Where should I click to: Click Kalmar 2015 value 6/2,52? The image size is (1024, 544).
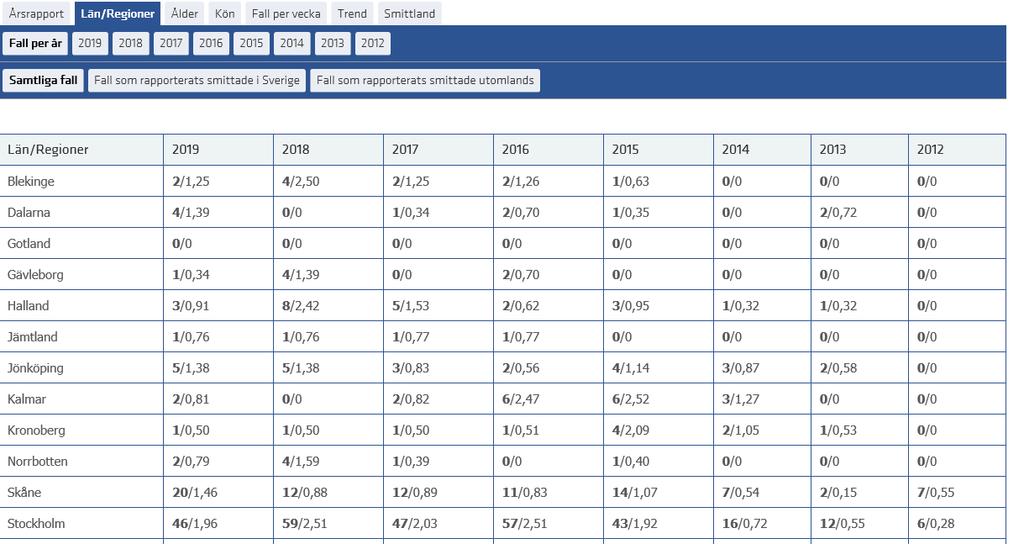pyautogui.click(x=631, y=399)
